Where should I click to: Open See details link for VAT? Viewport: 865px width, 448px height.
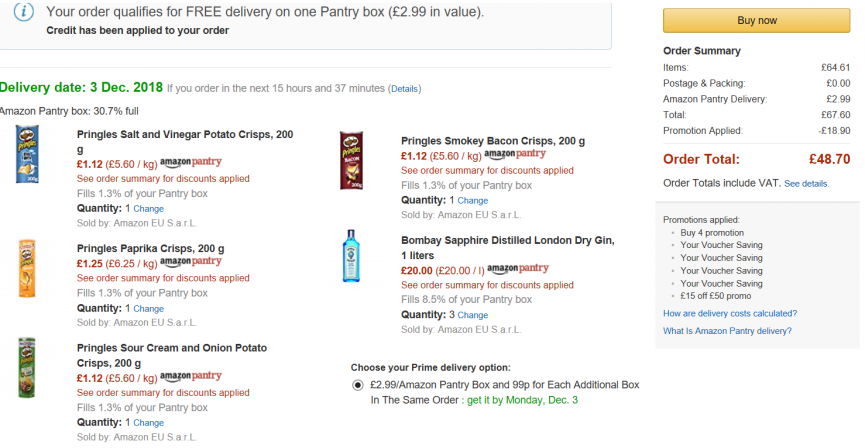click(807, 184)
